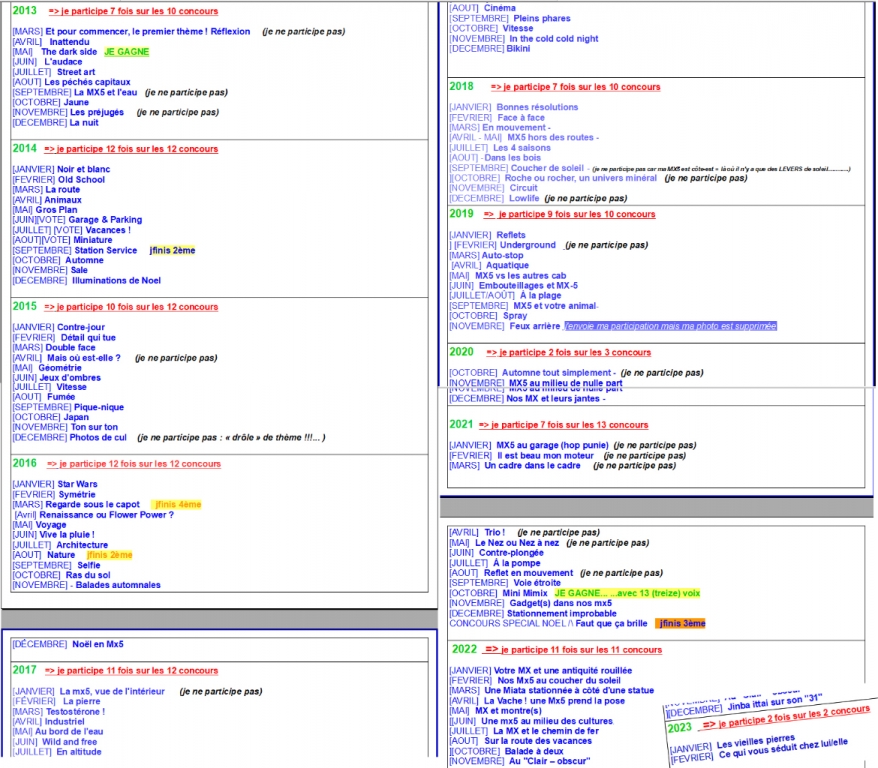Click the 2018 year heading

pyautogui.click(x=461, y=86)
